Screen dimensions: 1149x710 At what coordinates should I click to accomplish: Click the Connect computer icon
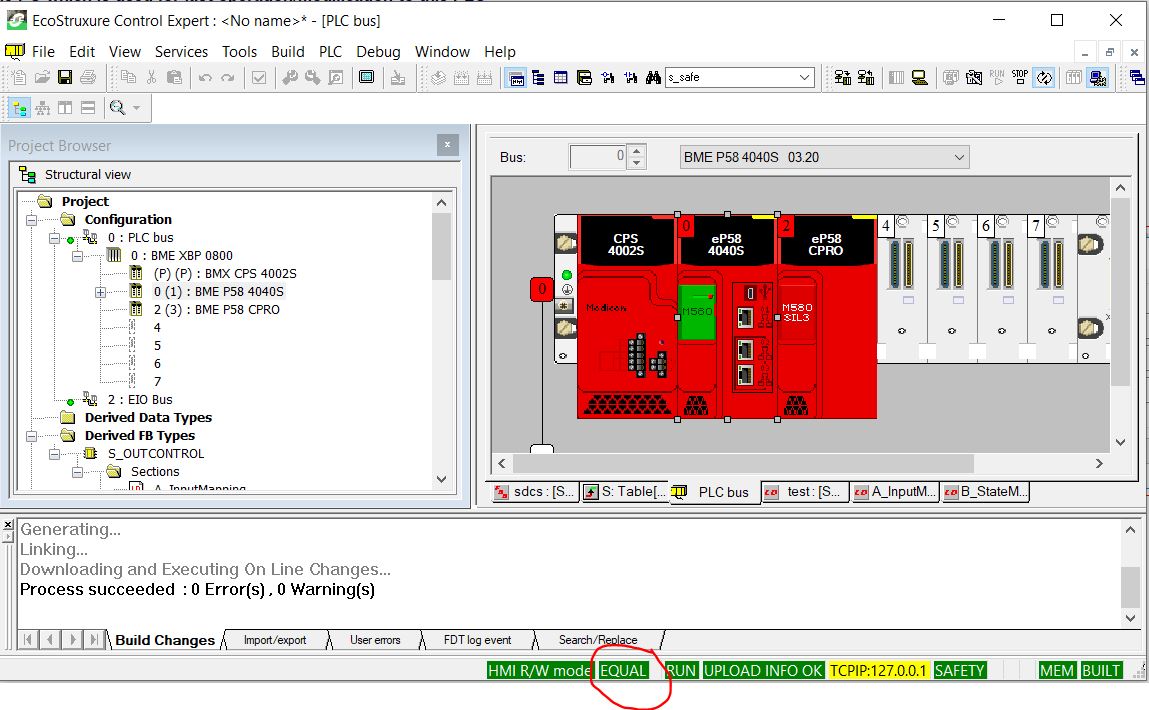(x=919, y=77)
